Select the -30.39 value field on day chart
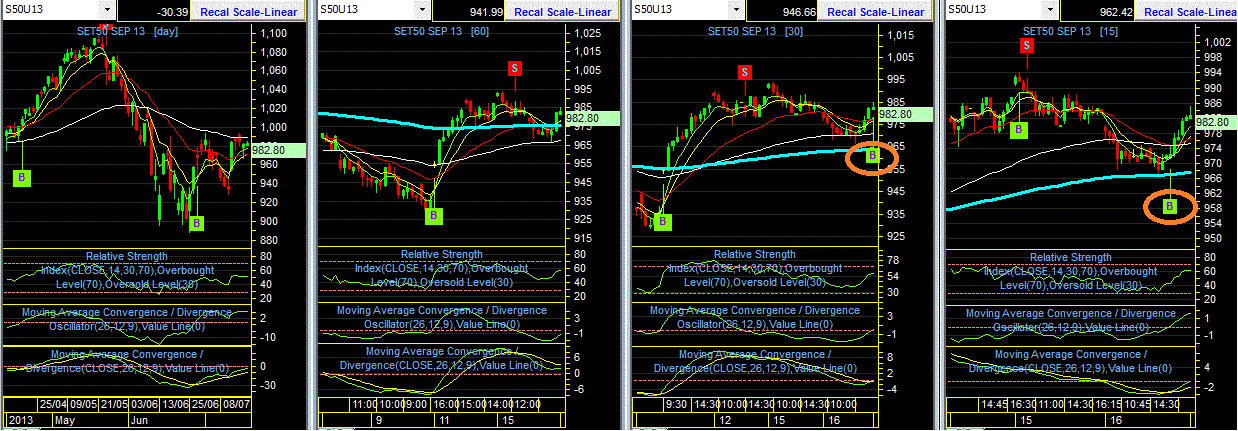The image size is (1238, 431). (155, 11)
